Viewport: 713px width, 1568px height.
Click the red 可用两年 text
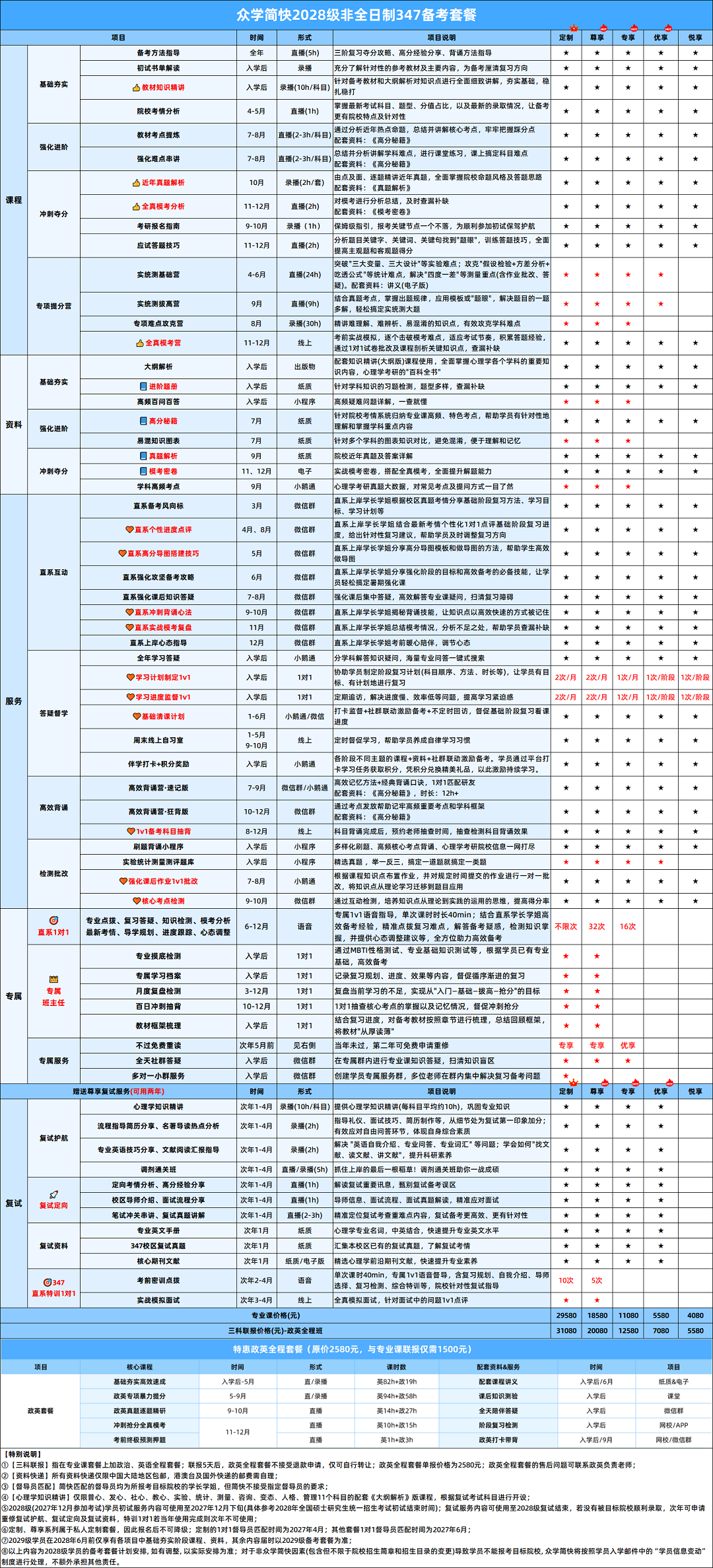click(x=147, y=1092)
